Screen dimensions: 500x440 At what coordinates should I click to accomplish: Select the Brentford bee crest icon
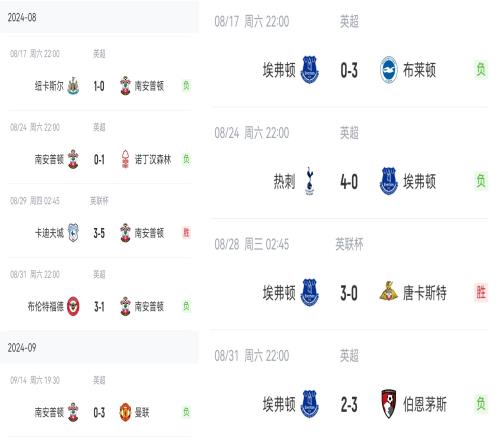pos(73,306)
